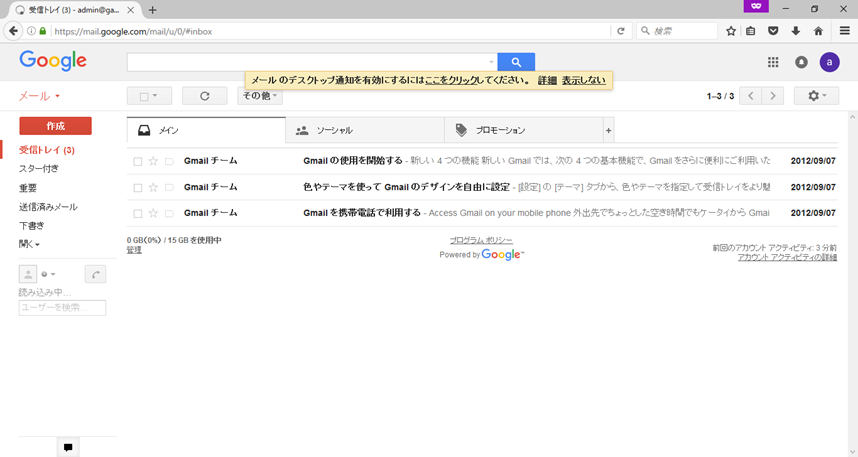The width and height of the screenshot is (858, 457).
Task: Open 受信トレイ (3) folder
Action: (x=47, y=150)
